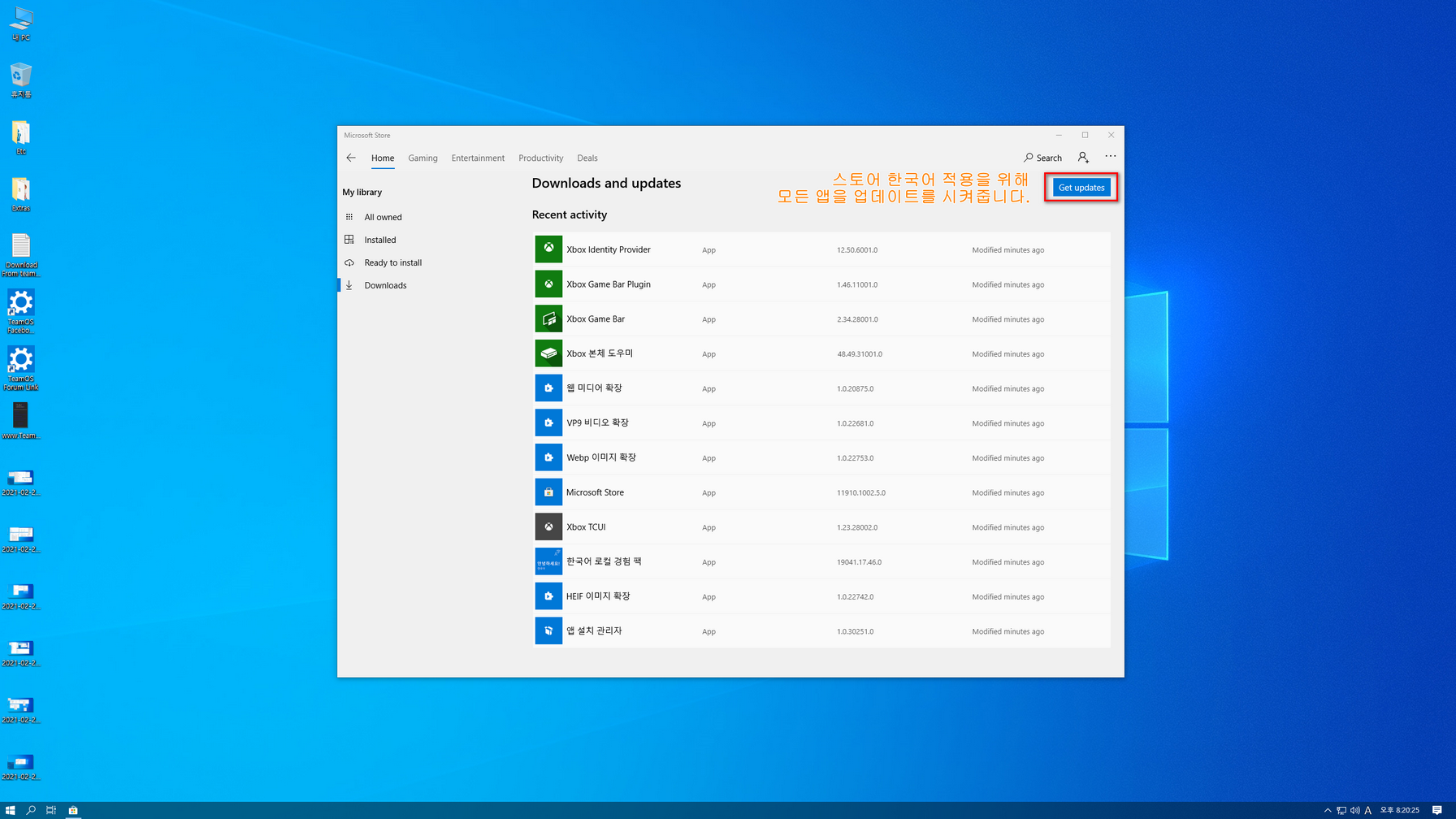Open the Windows Start menu

[11, 810]
